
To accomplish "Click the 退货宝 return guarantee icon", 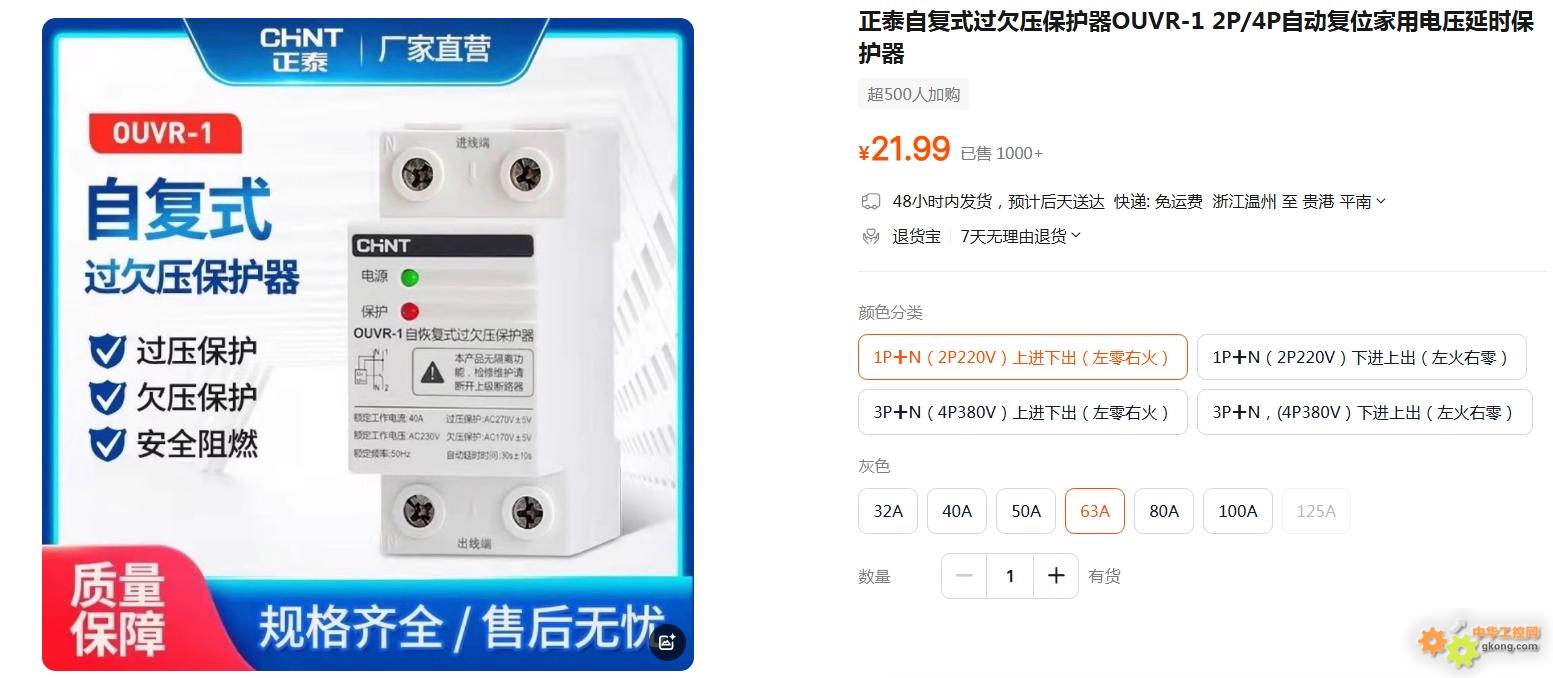I will (x=870, y=237).
